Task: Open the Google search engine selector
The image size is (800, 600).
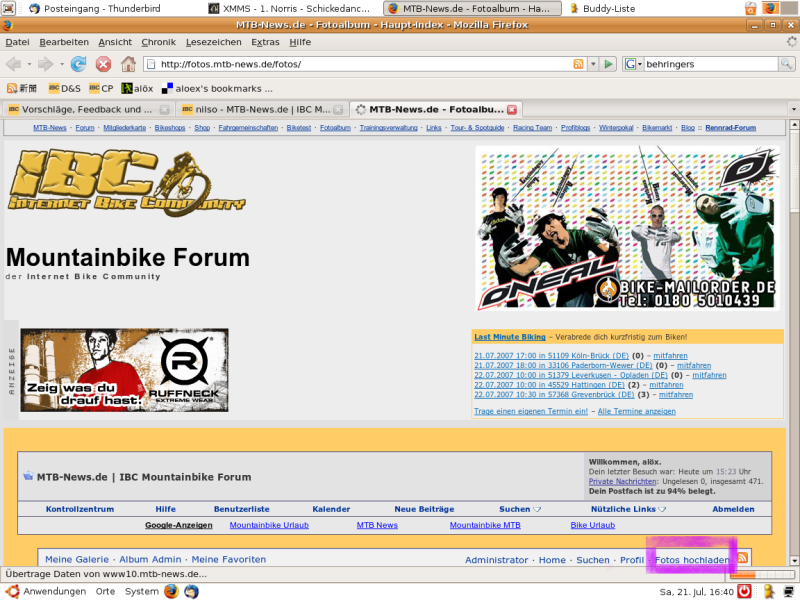Action: 633,64
